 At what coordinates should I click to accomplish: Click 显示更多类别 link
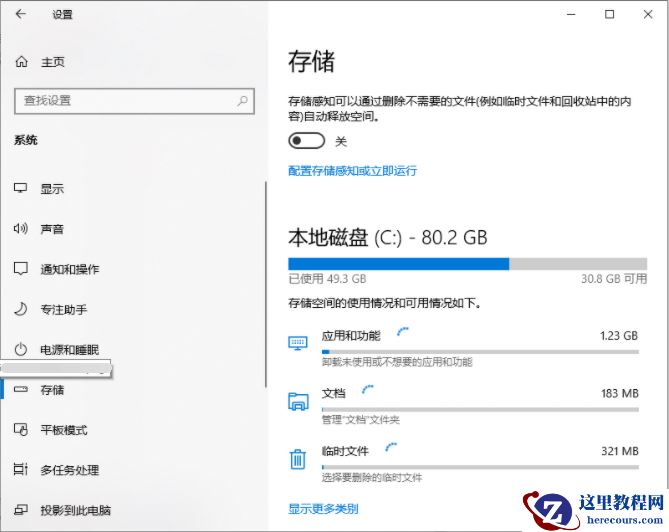[x=323, y=509]
